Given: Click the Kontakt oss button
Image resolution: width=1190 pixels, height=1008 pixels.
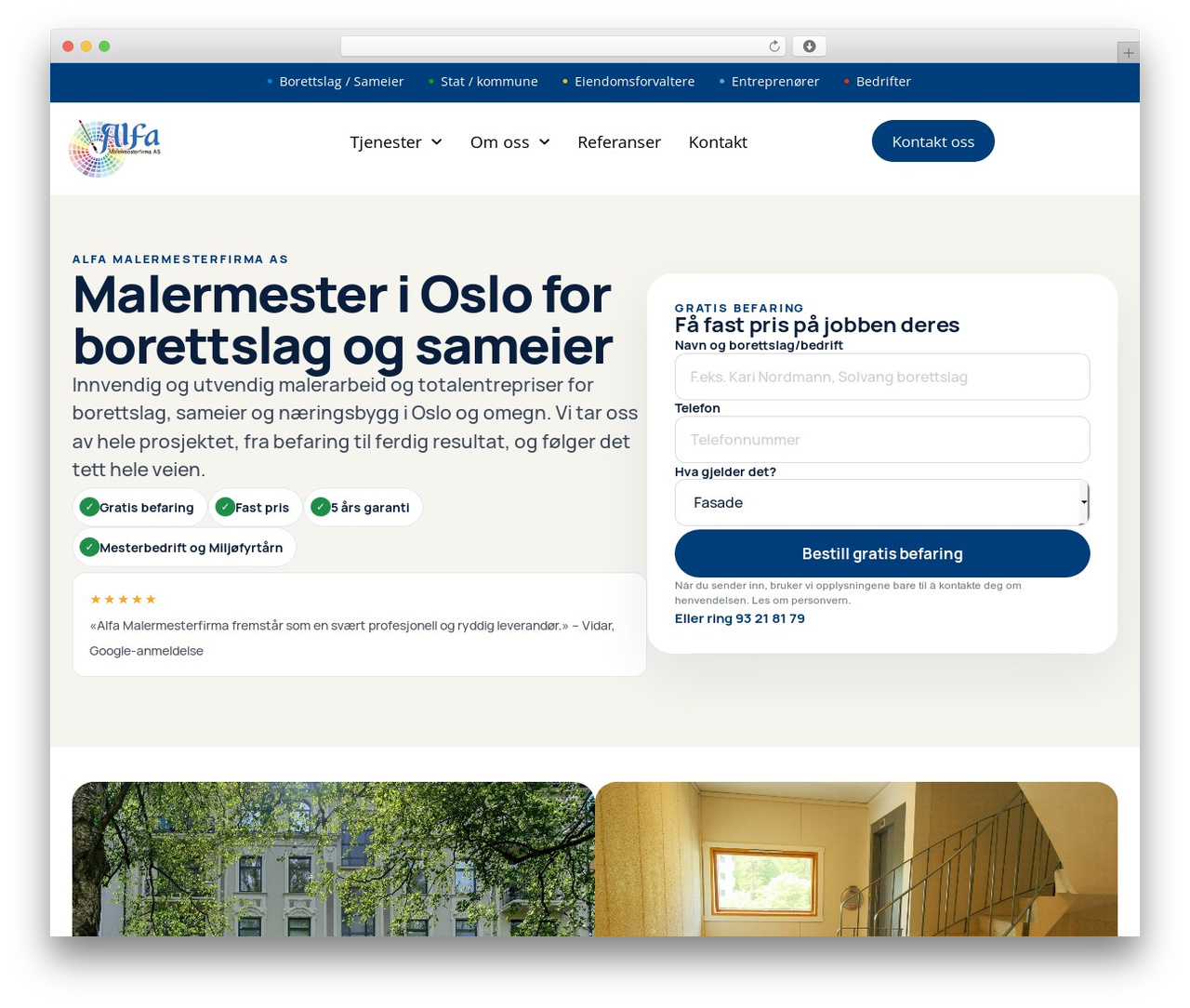Looking at the screenshot, I should tap(933, 141).
